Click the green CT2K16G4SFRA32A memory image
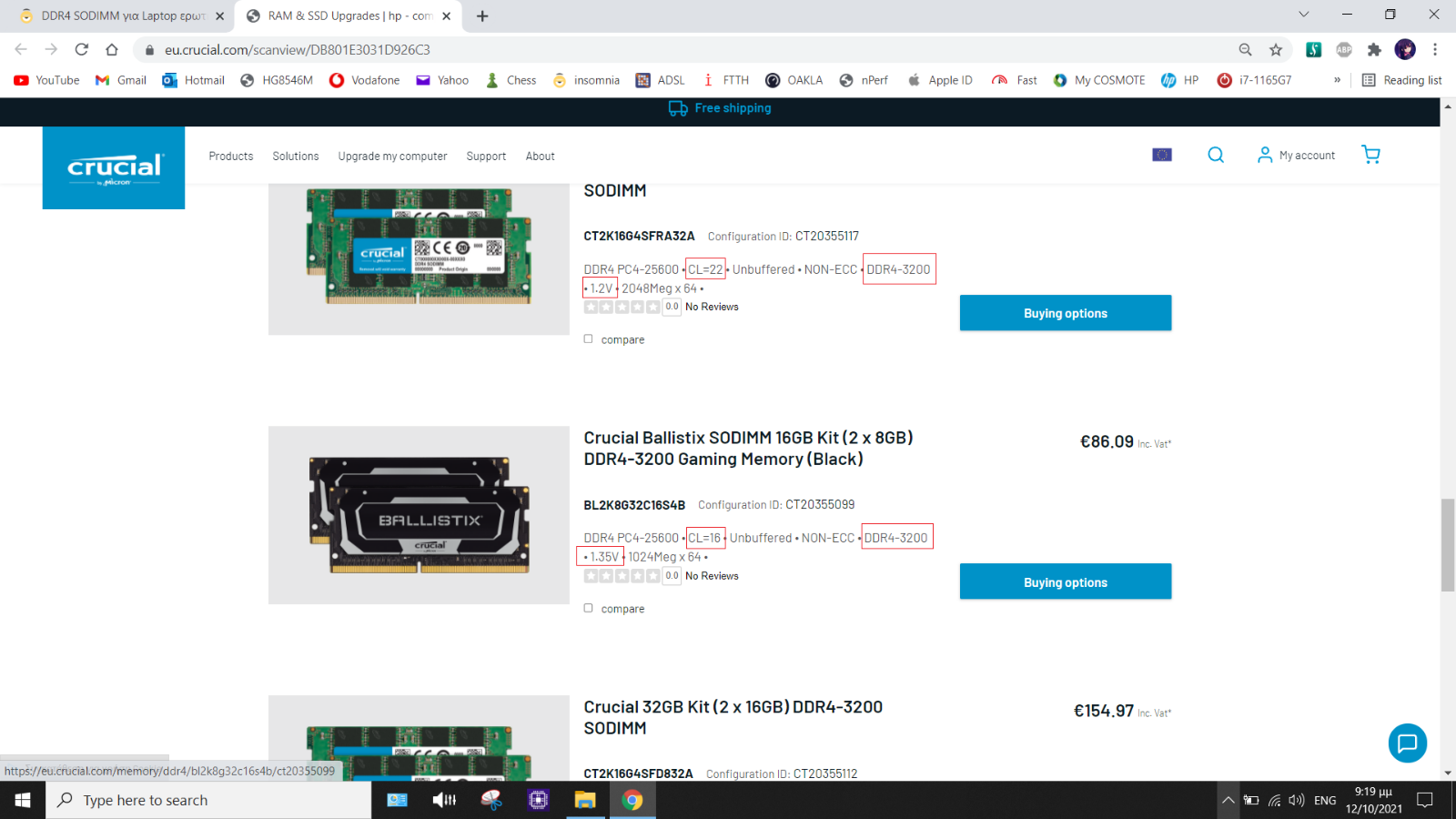This screenshot has height=819, width=1456. [x=419, y=259]
